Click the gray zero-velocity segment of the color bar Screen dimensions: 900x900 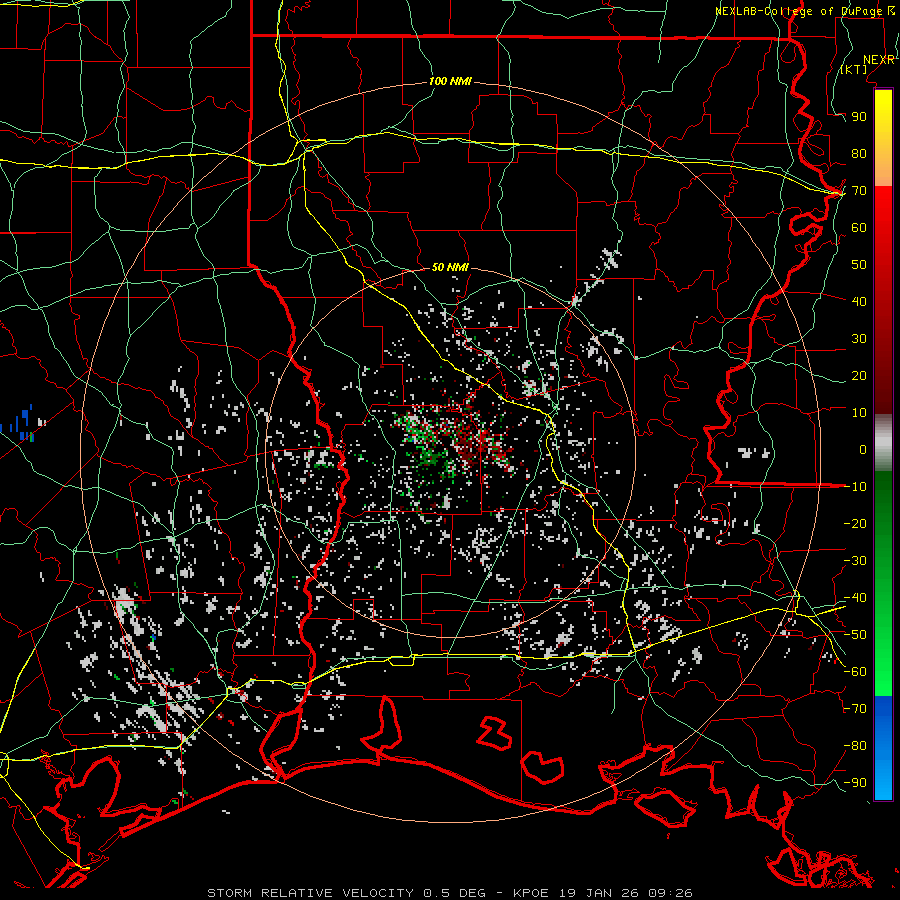[x=883, y=443]
